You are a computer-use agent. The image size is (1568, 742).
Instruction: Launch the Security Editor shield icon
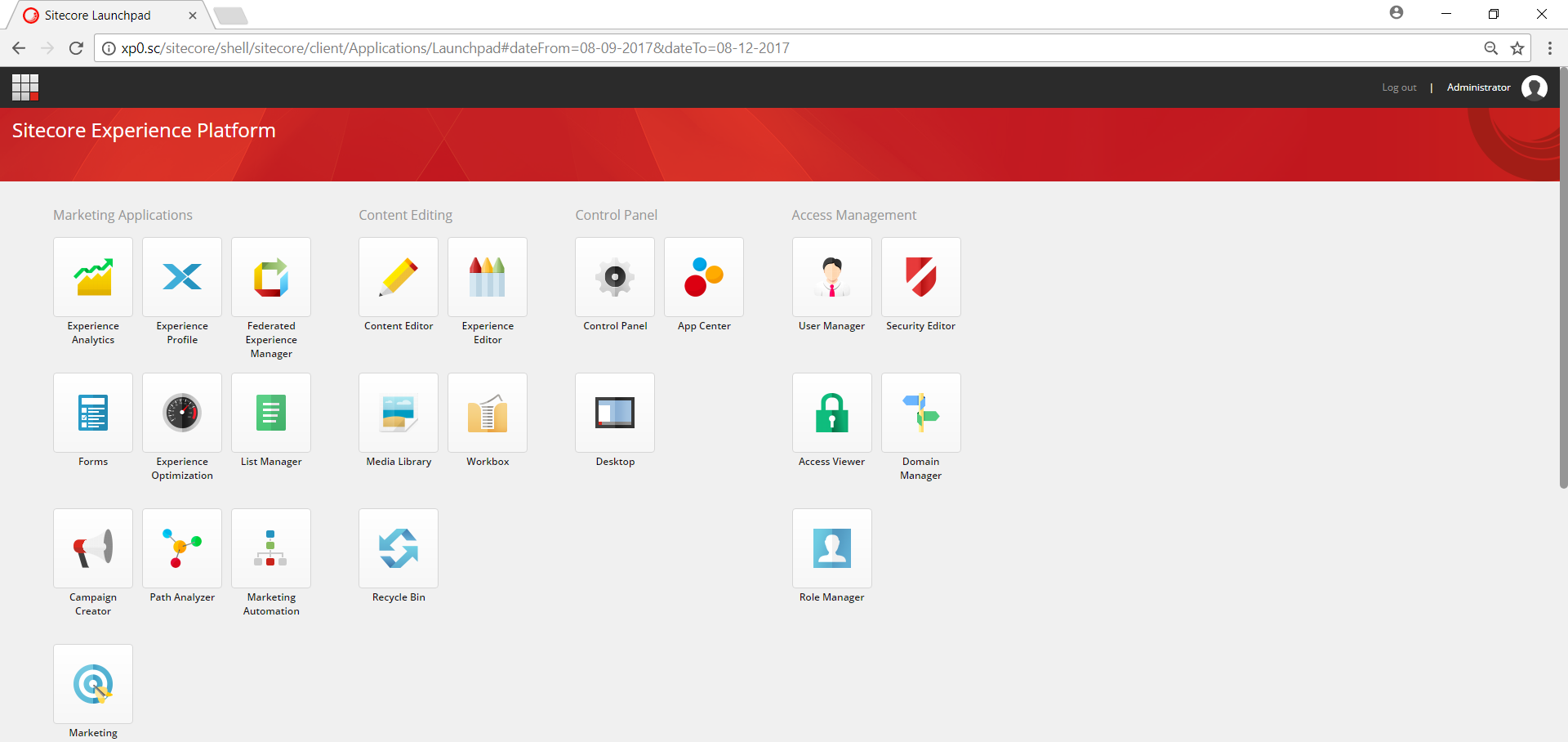(921, 277)
